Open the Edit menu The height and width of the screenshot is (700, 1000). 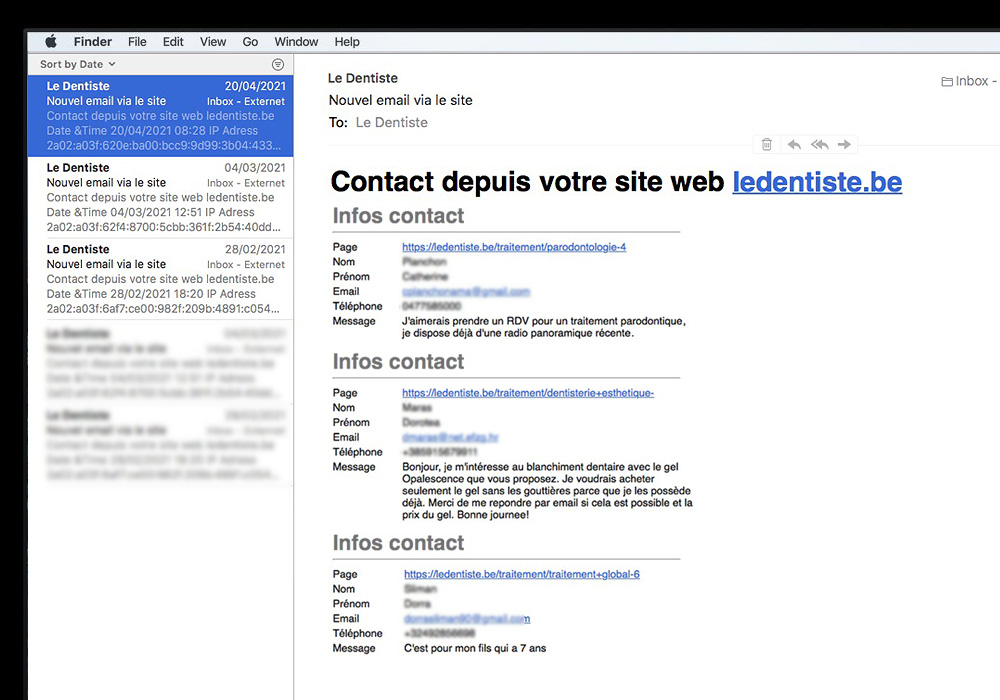click(173, 42)
